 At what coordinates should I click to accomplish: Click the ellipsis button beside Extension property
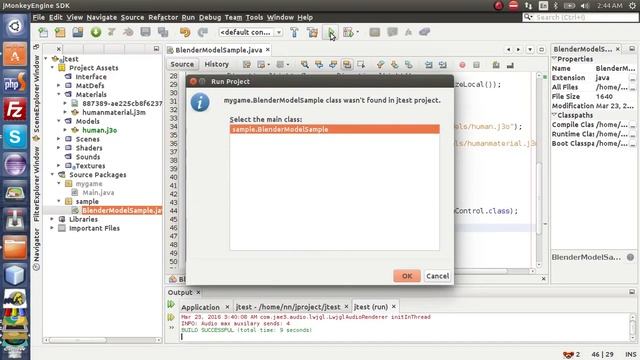[x=632, y=78]
